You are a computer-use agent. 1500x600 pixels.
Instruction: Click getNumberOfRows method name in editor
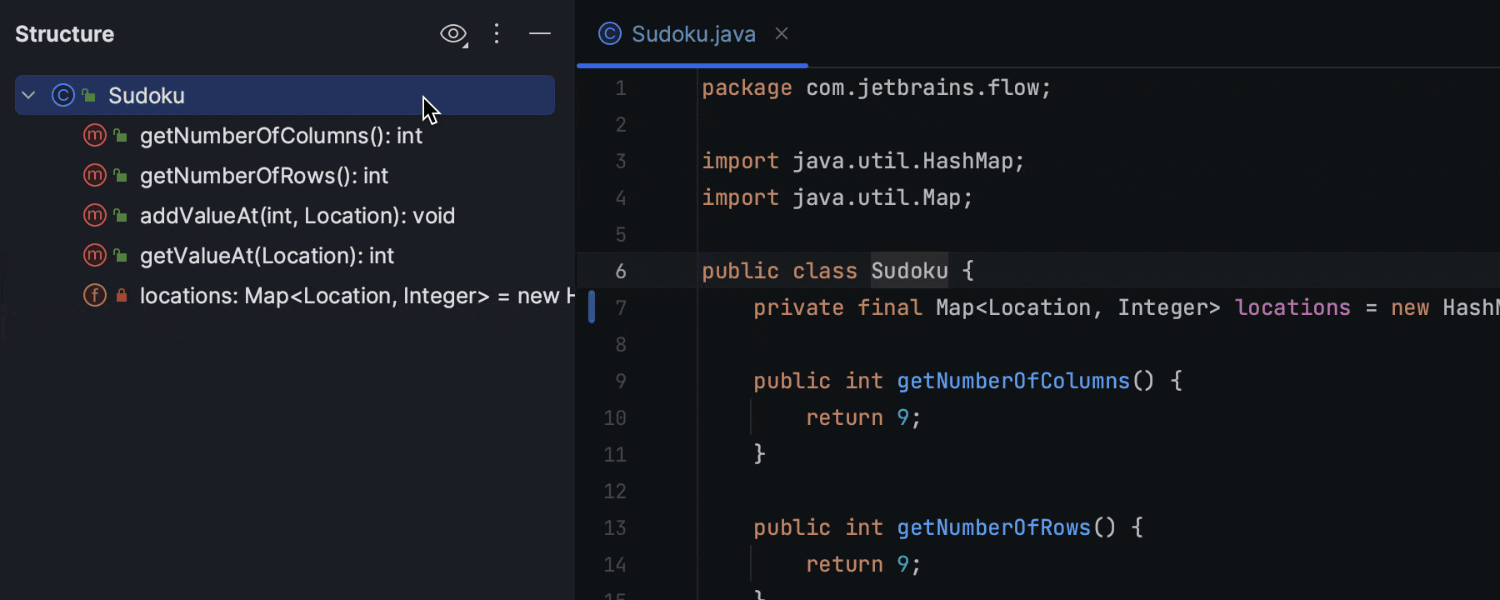click(x=993, y=527)
